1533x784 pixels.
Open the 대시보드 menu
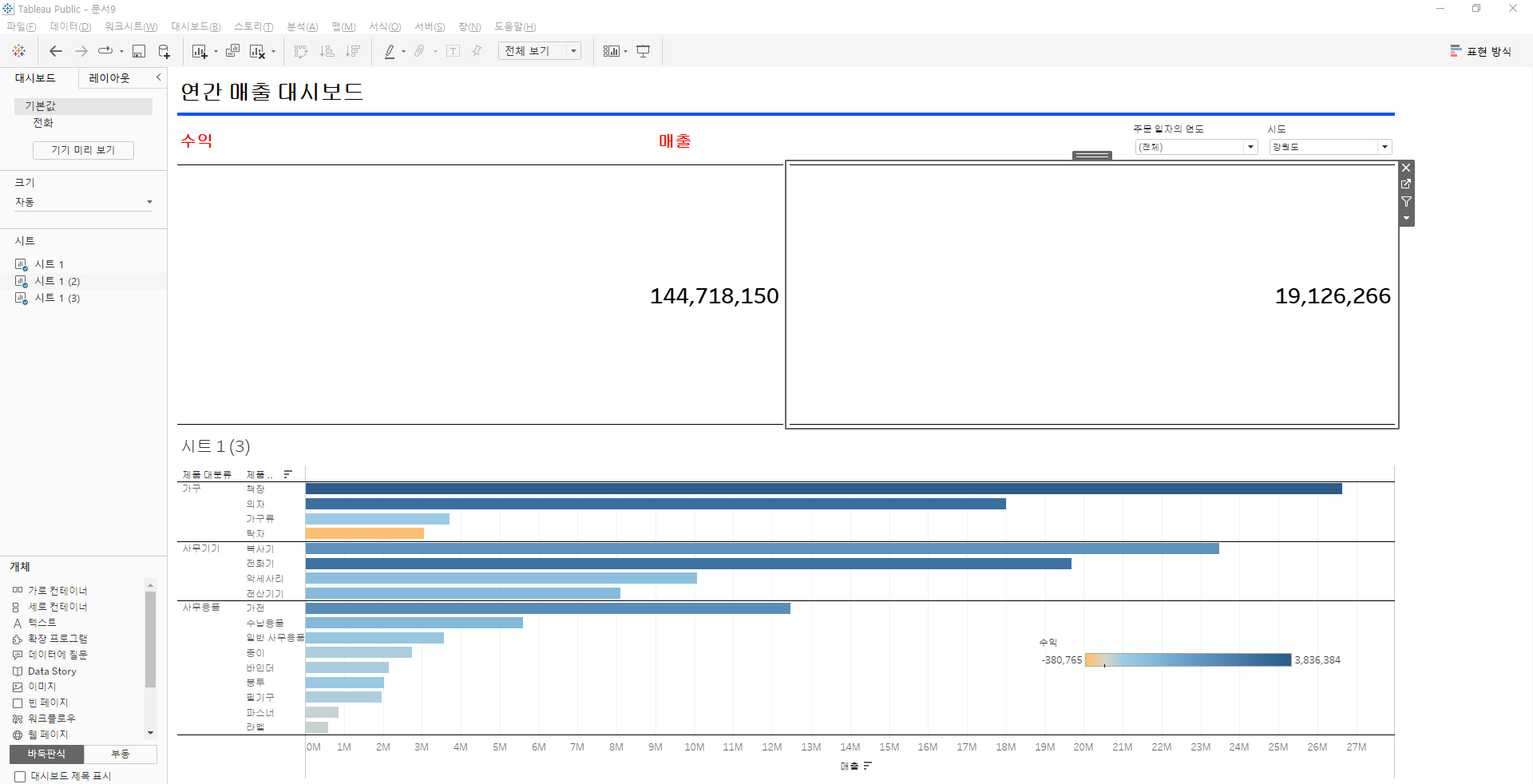coord(196,26)
